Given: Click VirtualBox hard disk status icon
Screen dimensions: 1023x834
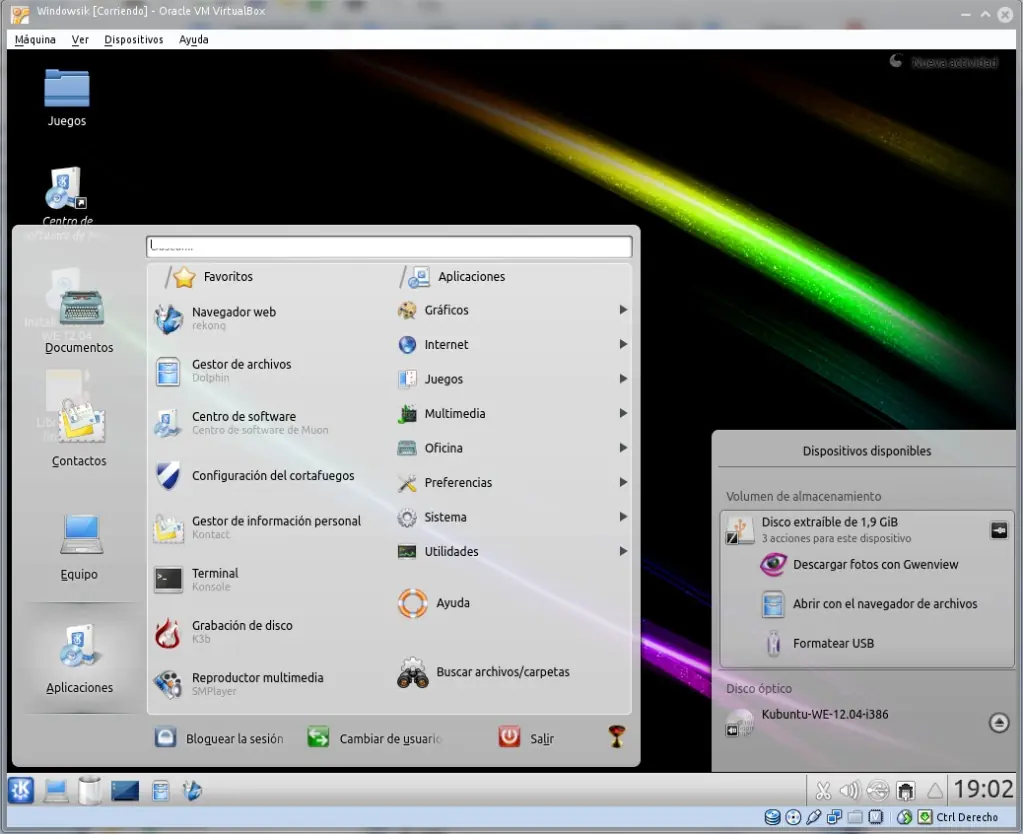Looking at the screenshot, I should [x=772, y=817].
